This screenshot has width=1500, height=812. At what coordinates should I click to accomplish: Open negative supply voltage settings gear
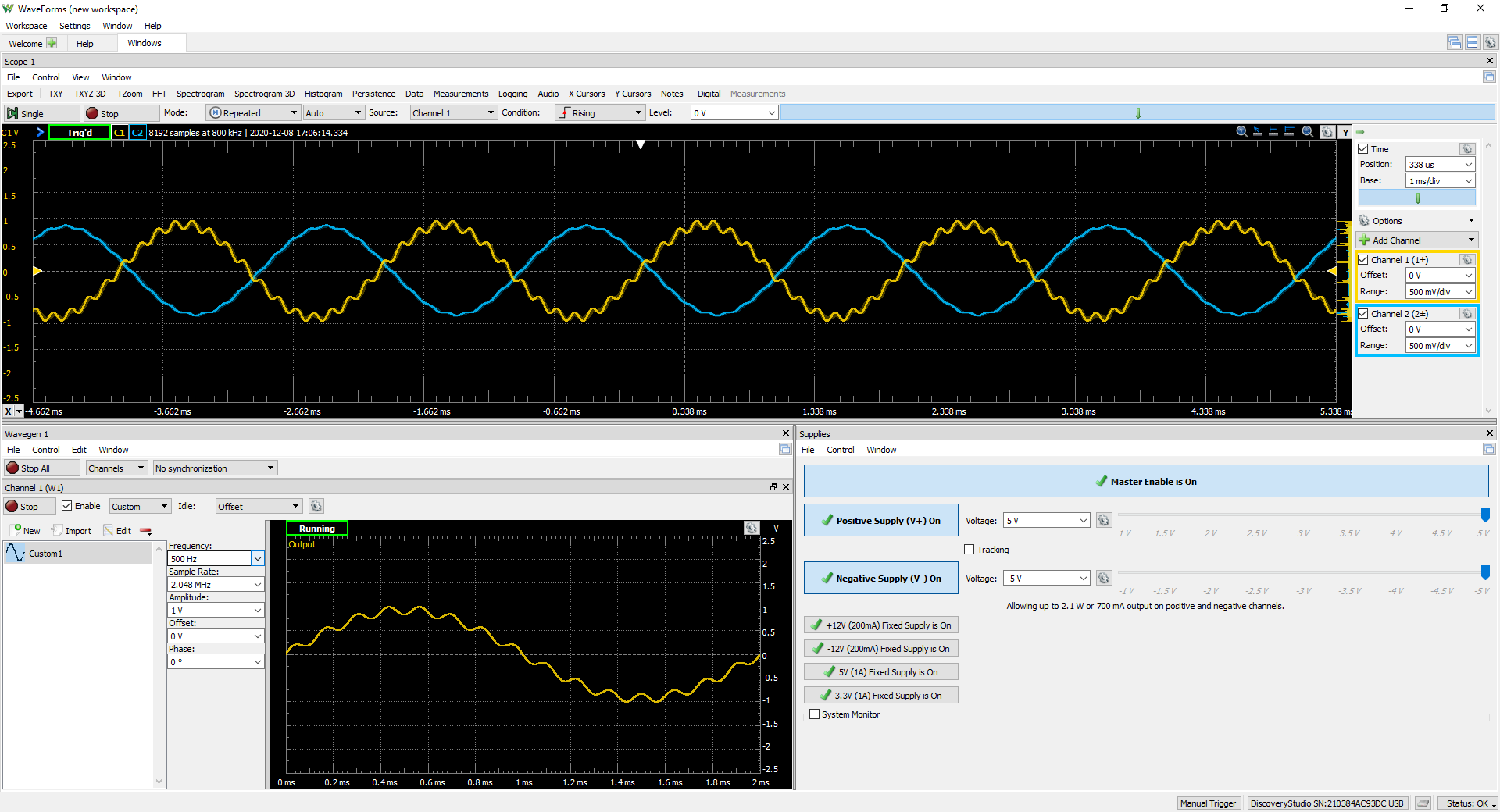click(1104, 579)
